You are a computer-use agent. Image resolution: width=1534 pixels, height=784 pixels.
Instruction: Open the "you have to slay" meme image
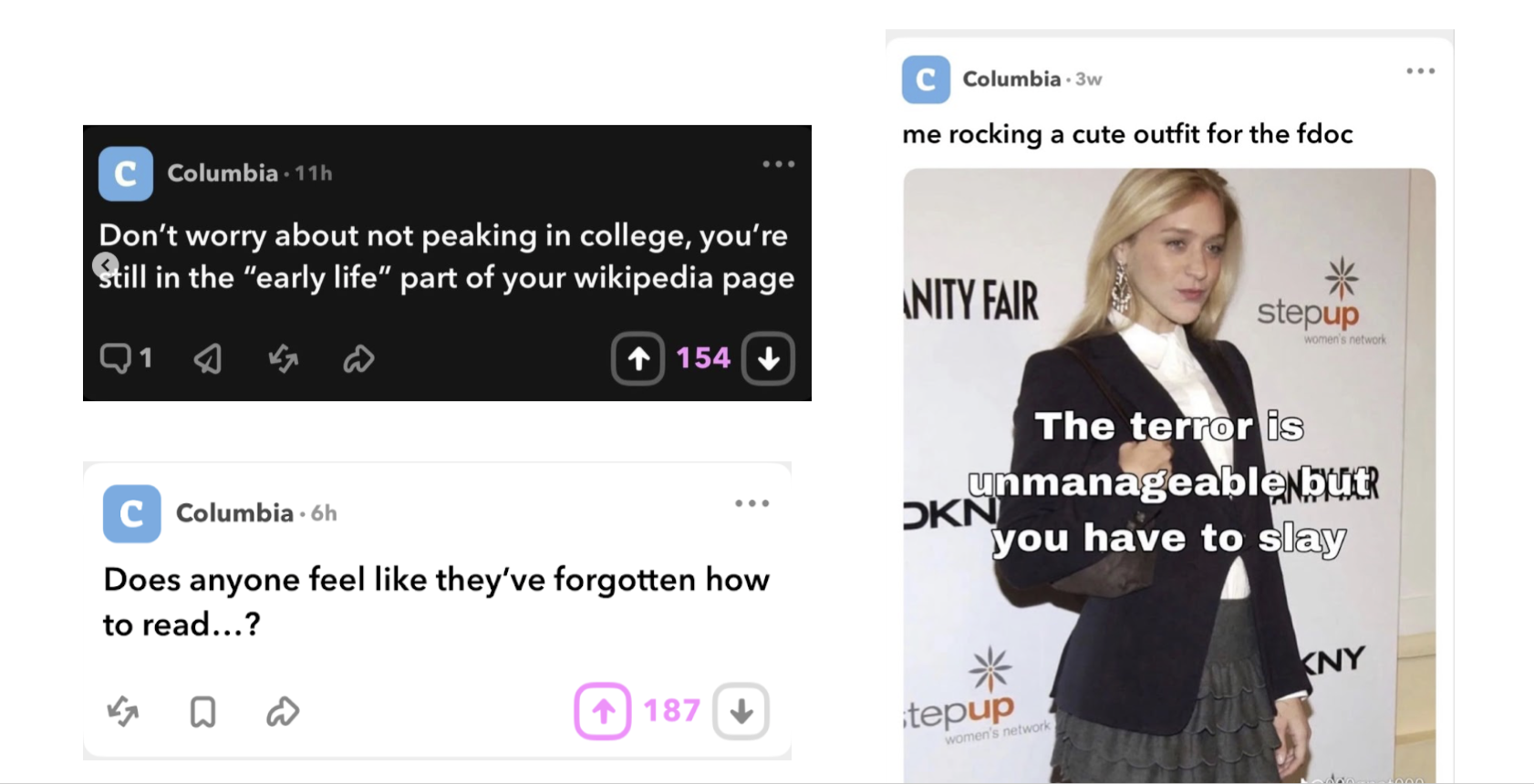pos(1169,475)
